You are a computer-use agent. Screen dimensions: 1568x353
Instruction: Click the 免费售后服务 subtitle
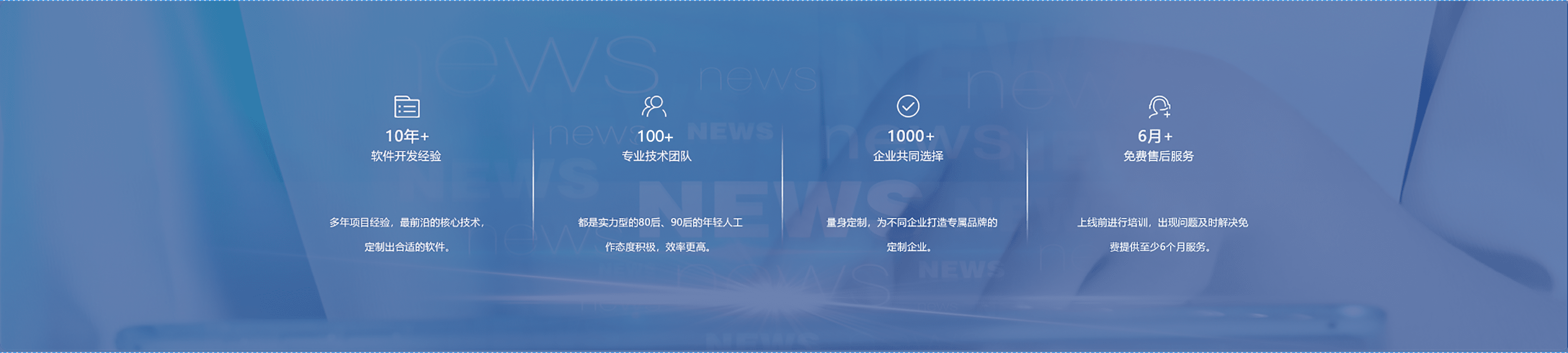click(x=1158, y=156)
